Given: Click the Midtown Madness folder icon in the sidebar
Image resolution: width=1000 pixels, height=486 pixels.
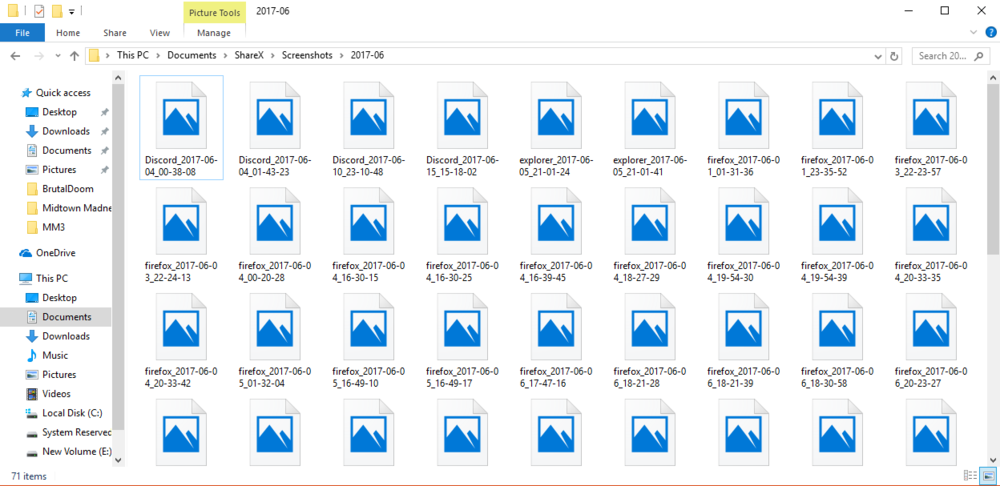Looking at the screenshot, I should point(32,208).
